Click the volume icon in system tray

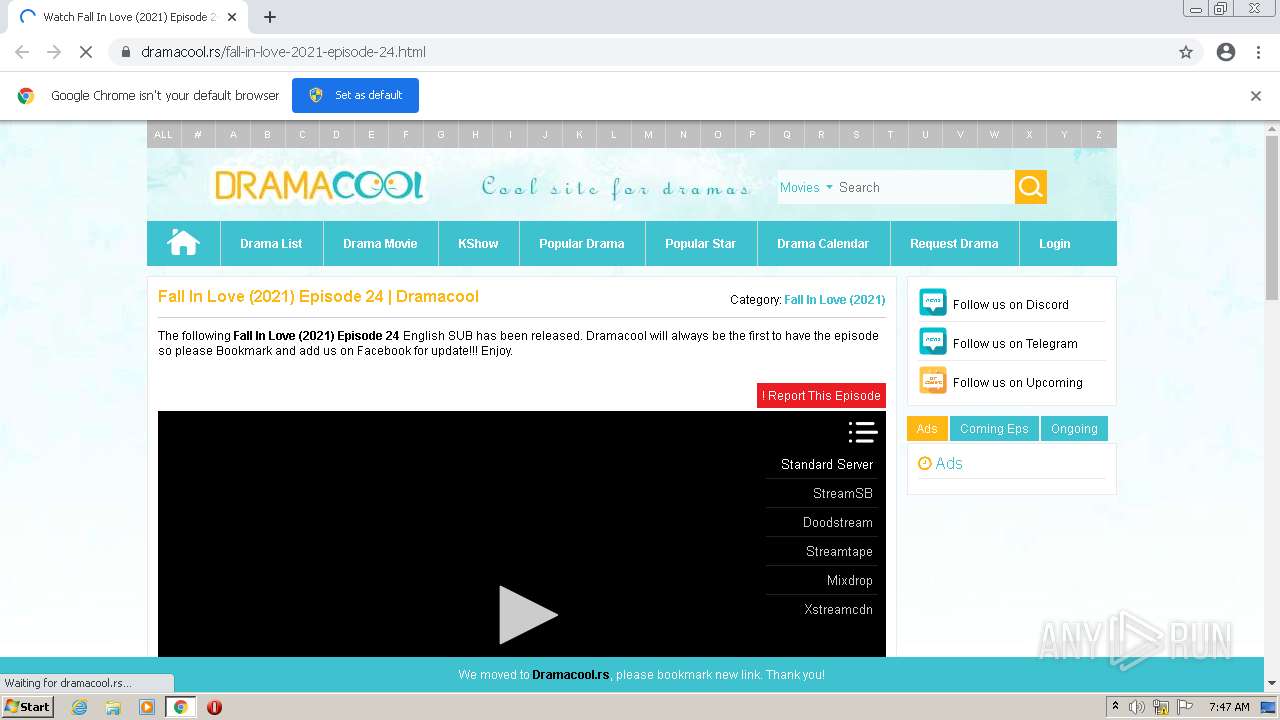[1137, 707]
